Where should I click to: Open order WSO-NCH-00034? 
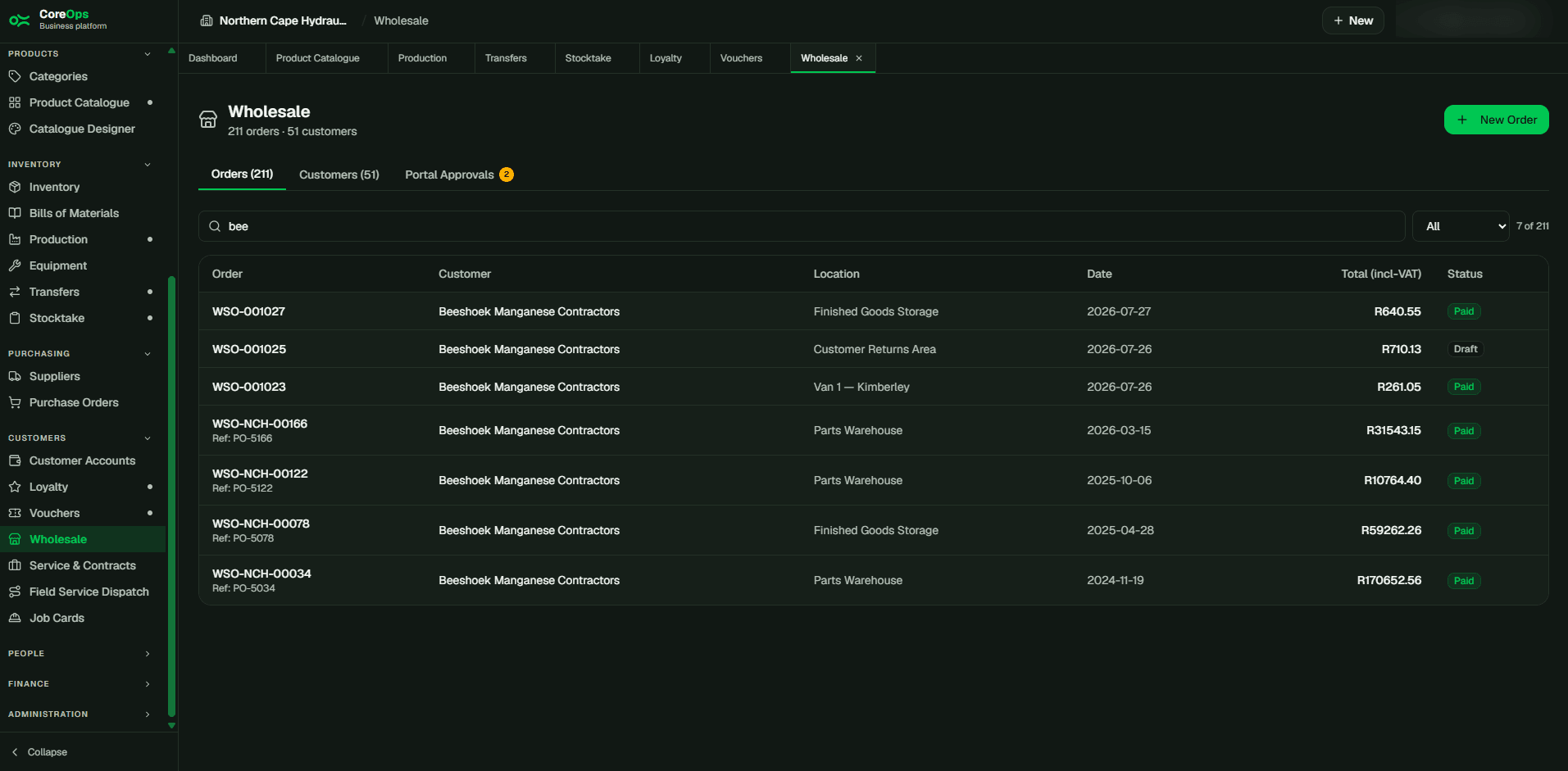261,574
